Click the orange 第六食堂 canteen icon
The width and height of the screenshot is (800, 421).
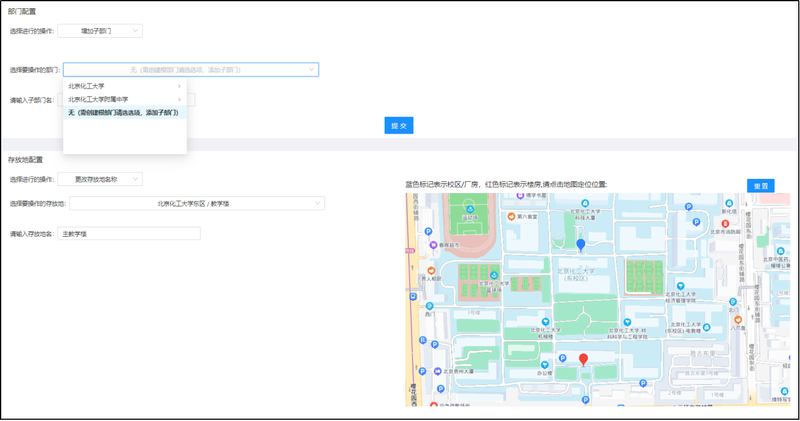(511, 216)
